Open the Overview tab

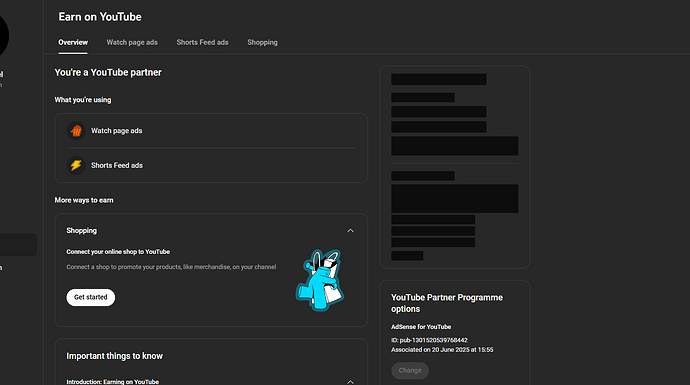73,42
